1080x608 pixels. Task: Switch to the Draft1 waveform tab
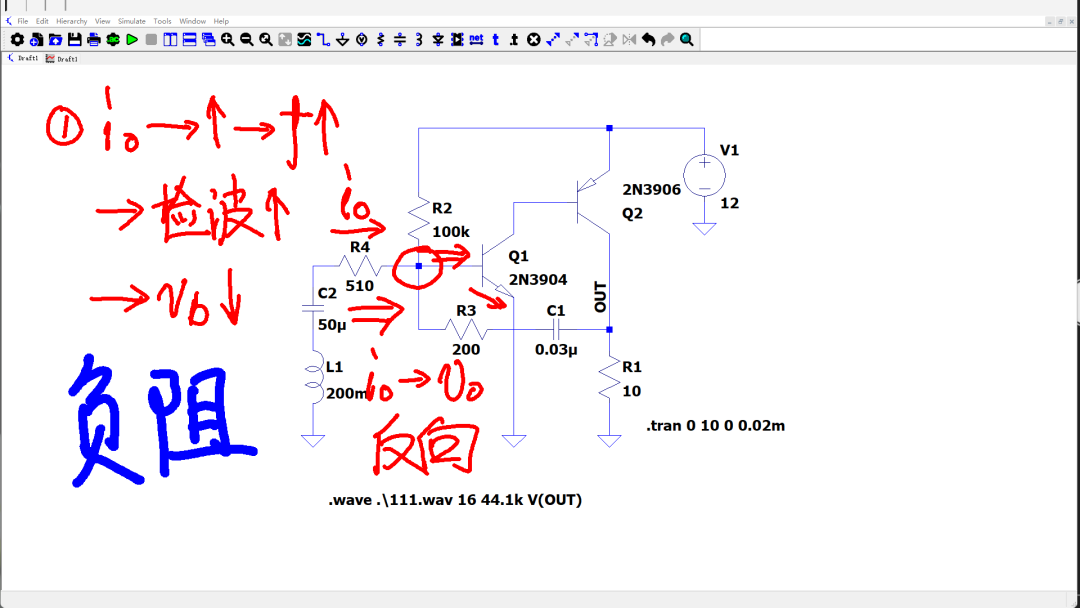pos(62,59)
